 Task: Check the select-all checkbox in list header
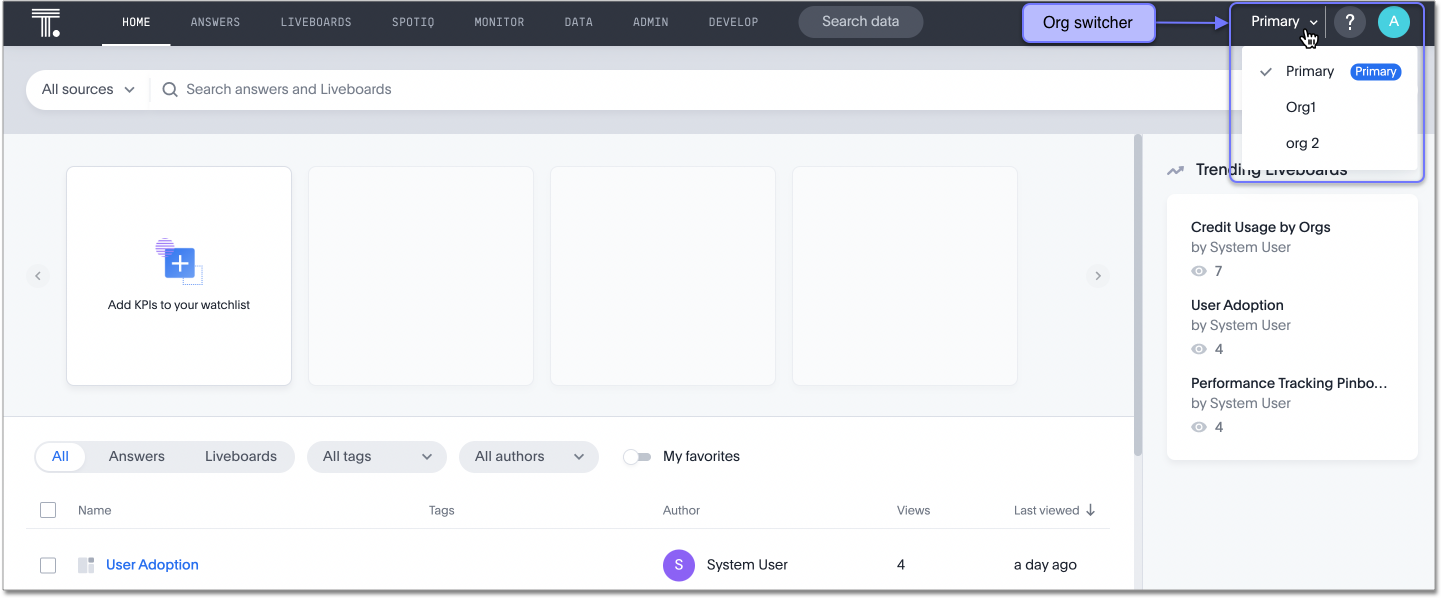click(x=48, y=509)
